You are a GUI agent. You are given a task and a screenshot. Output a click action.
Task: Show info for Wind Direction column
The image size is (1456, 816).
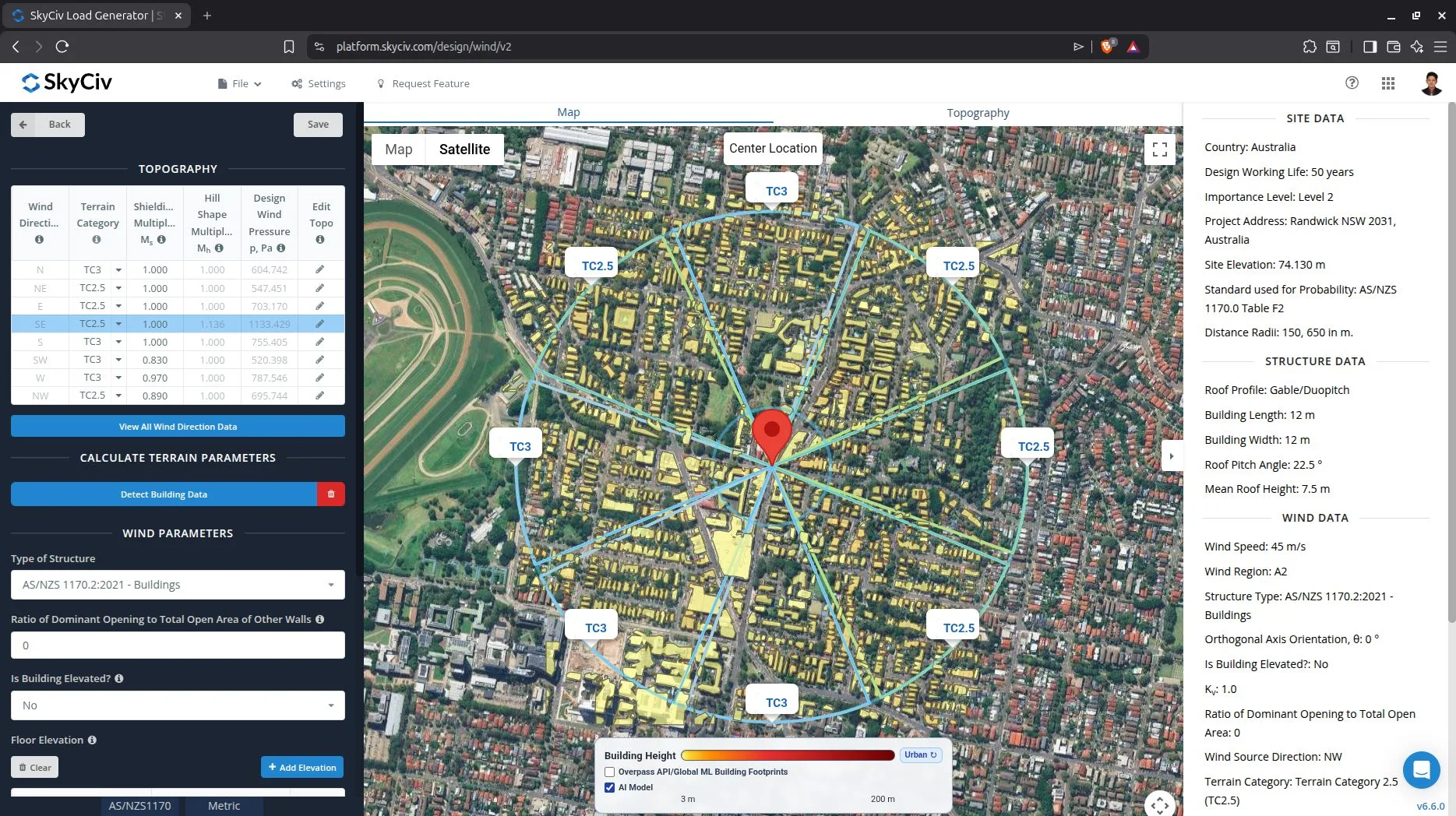click(39, 240)
